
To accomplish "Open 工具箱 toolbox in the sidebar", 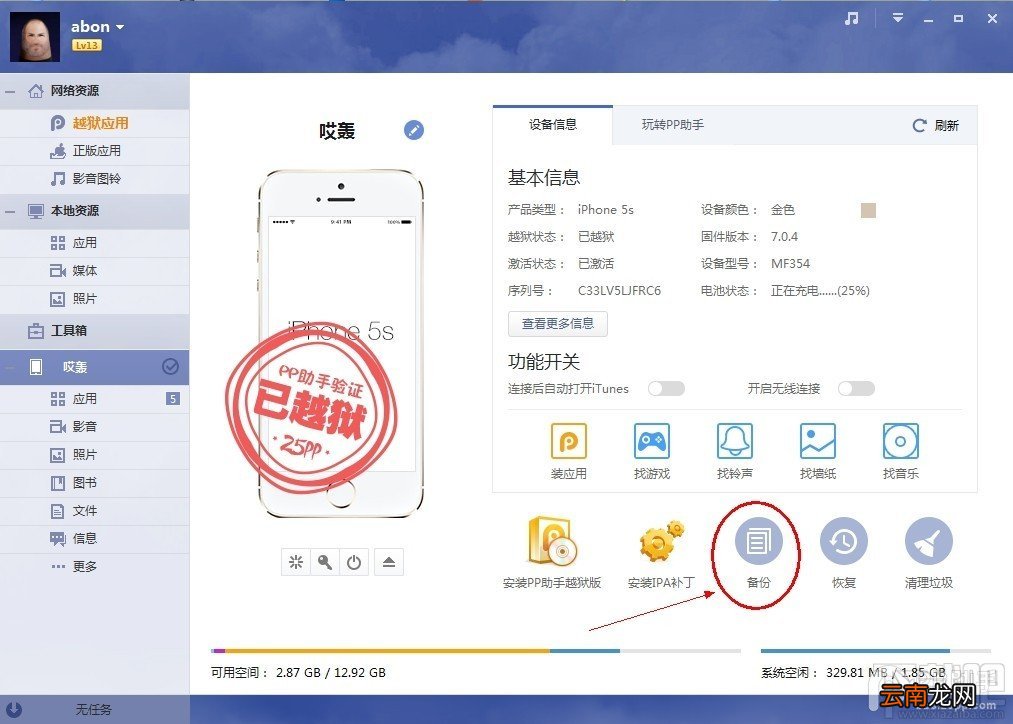I will click(x=94, y=331).
